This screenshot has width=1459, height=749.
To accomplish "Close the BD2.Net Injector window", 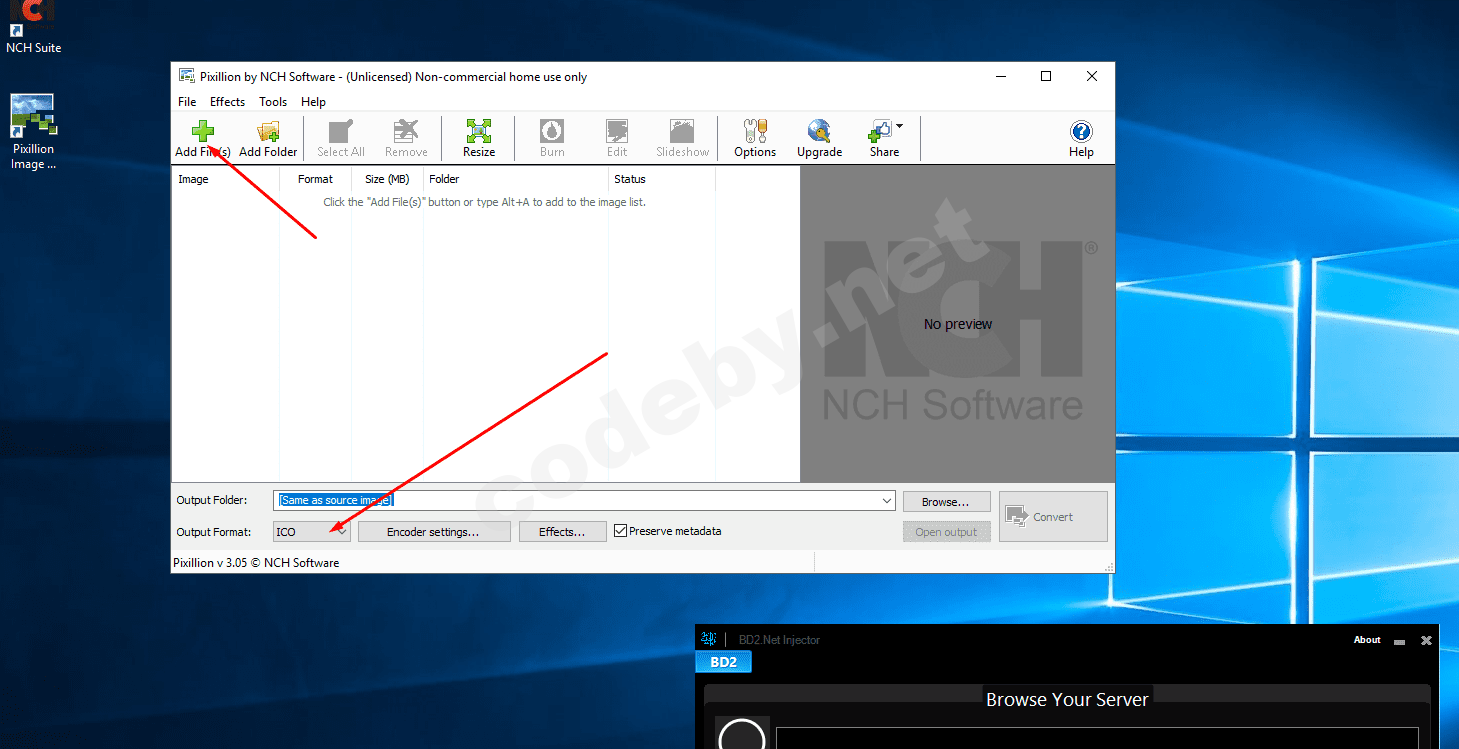I will pyautogui.click(x=1427, y=640).
